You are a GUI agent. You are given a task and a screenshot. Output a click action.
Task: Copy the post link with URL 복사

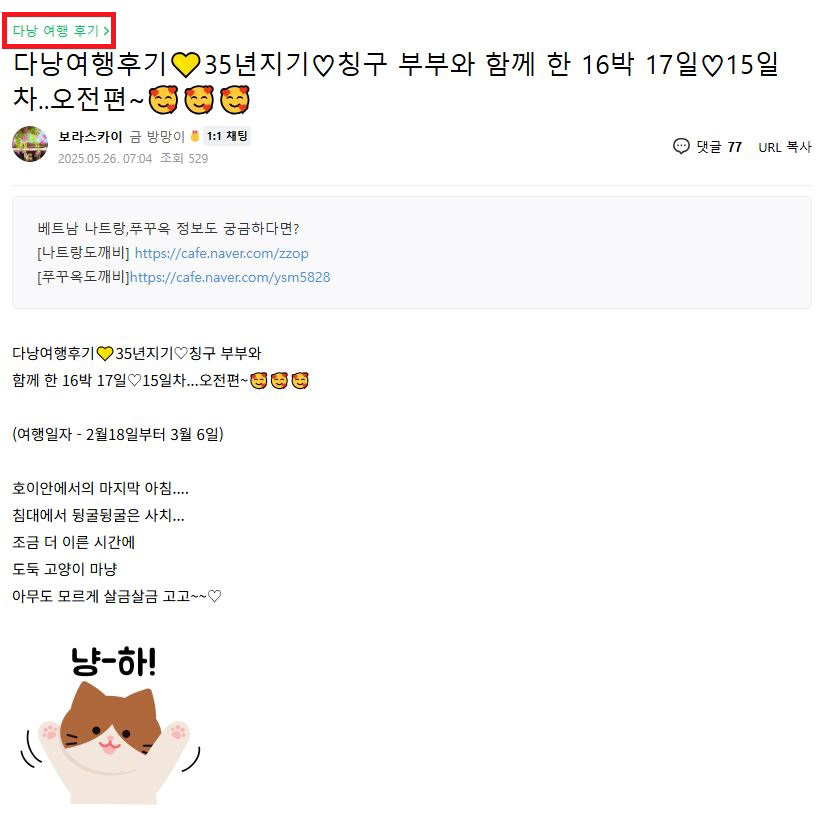784,147
